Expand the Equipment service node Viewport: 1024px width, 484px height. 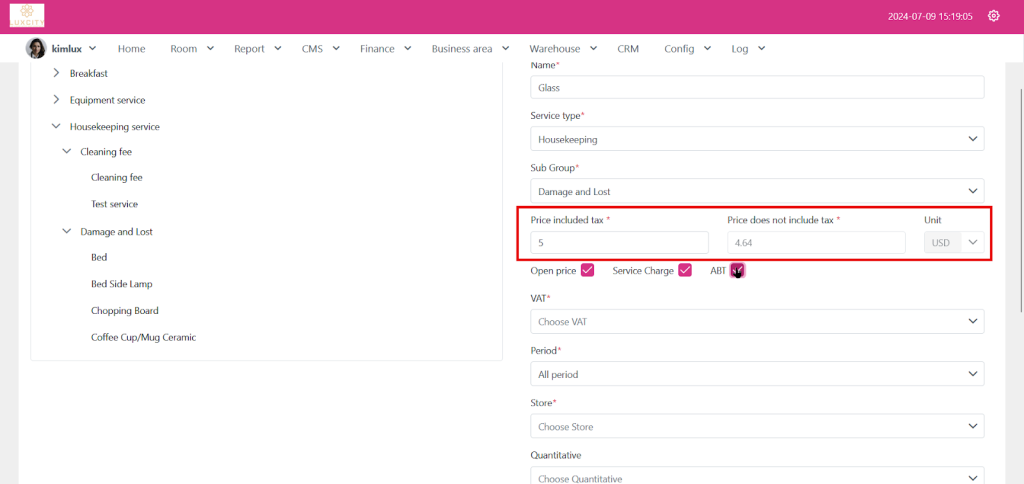pyautogui.click(x=56, y=100)
